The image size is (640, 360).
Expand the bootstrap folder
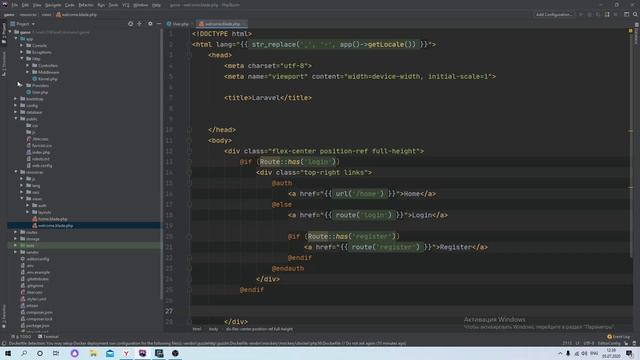(16, 99)
